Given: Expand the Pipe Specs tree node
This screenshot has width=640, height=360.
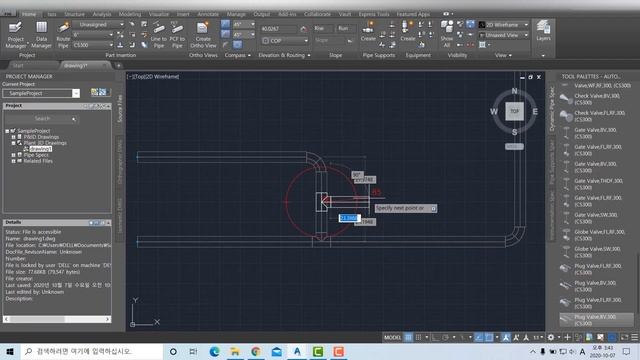Looking at the screenshot, I should 13,155.
